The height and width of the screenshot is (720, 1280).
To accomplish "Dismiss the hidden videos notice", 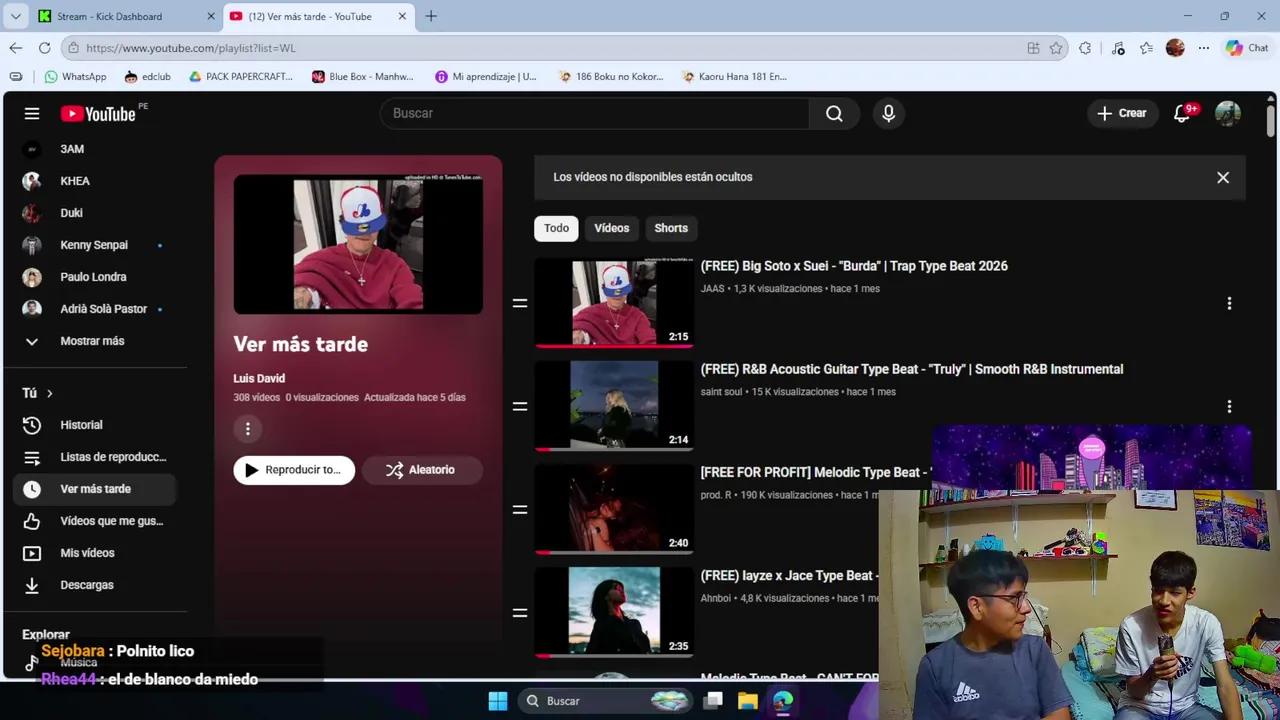I will [1223, 177].
